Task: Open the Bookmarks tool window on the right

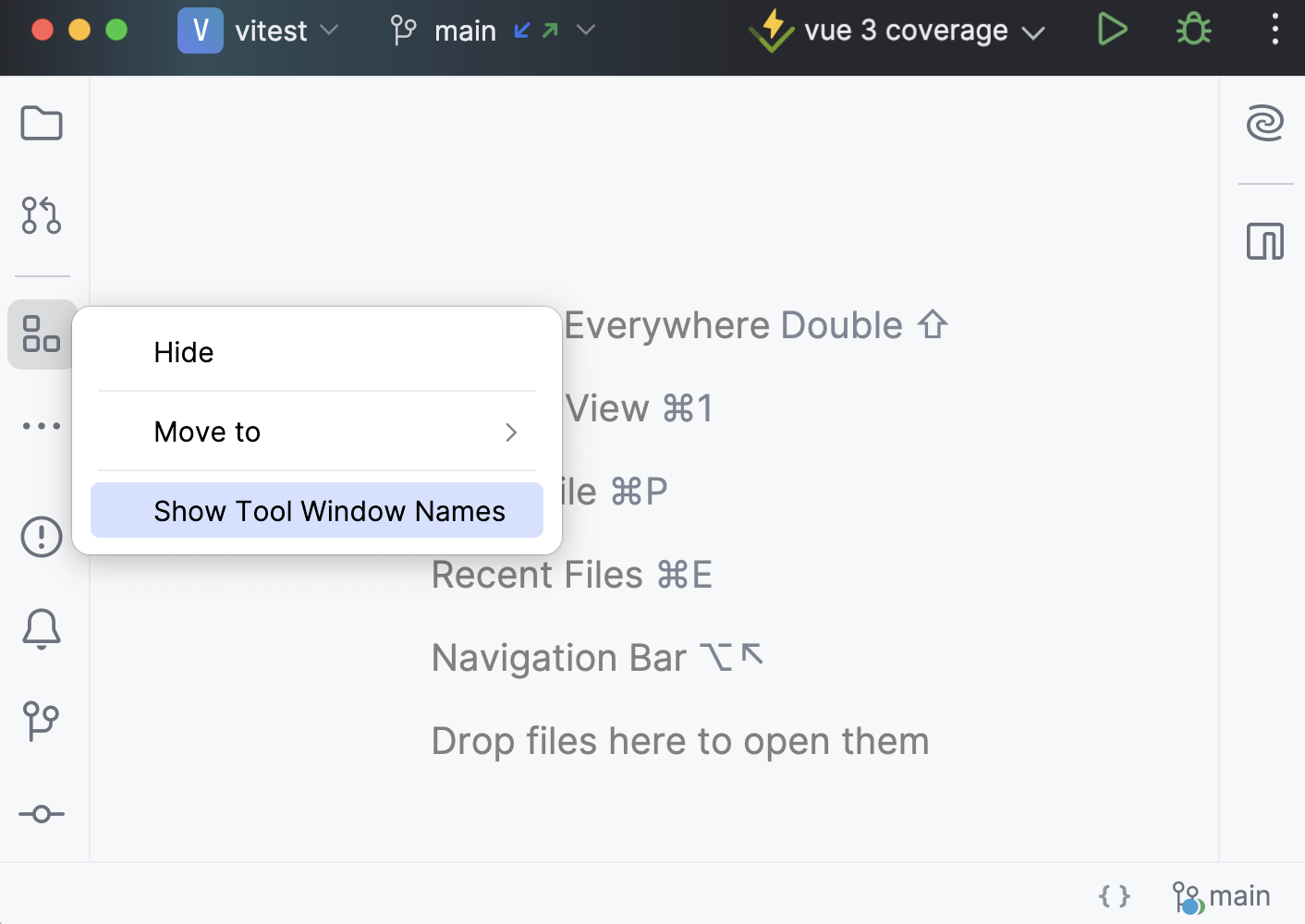Action: click(1265, 241)
